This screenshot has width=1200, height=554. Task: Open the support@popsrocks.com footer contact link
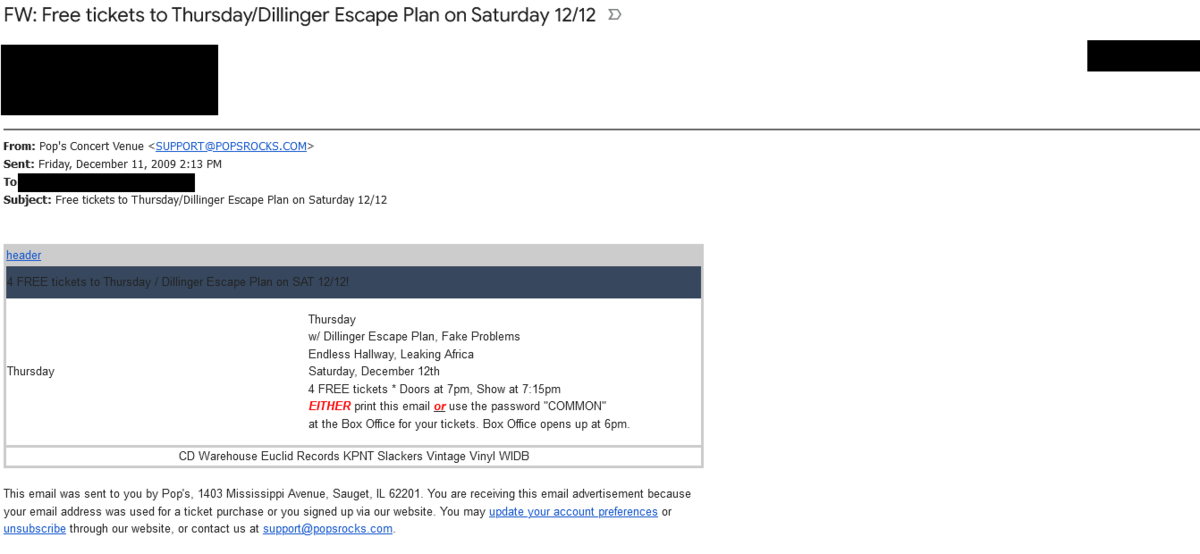[x=328, y=529]
